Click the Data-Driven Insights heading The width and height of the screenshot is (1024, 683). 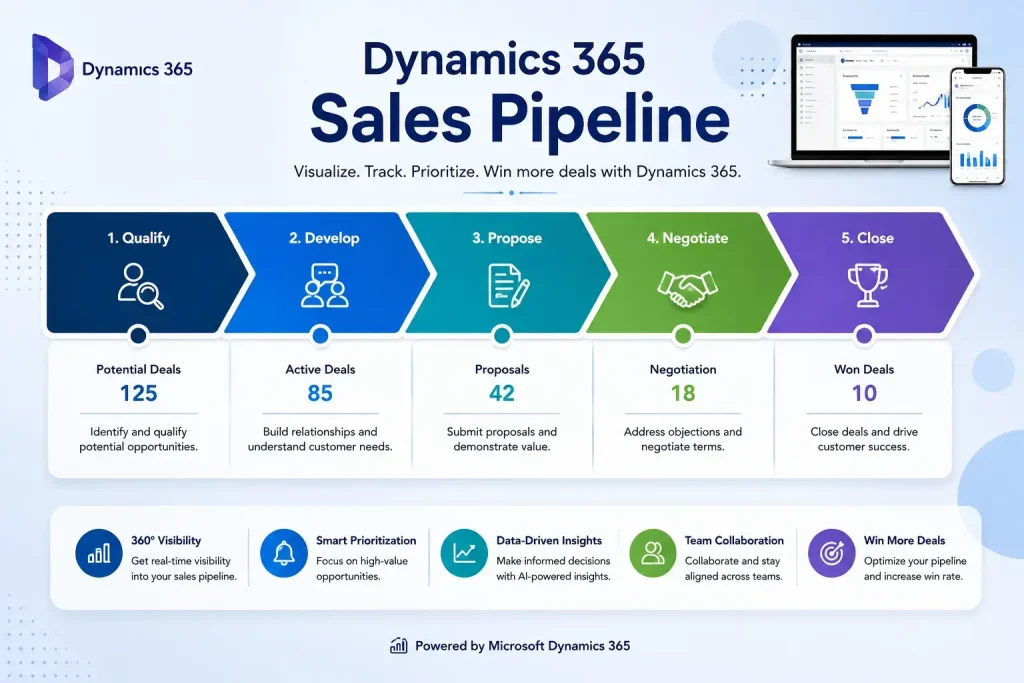pos(549,541)
